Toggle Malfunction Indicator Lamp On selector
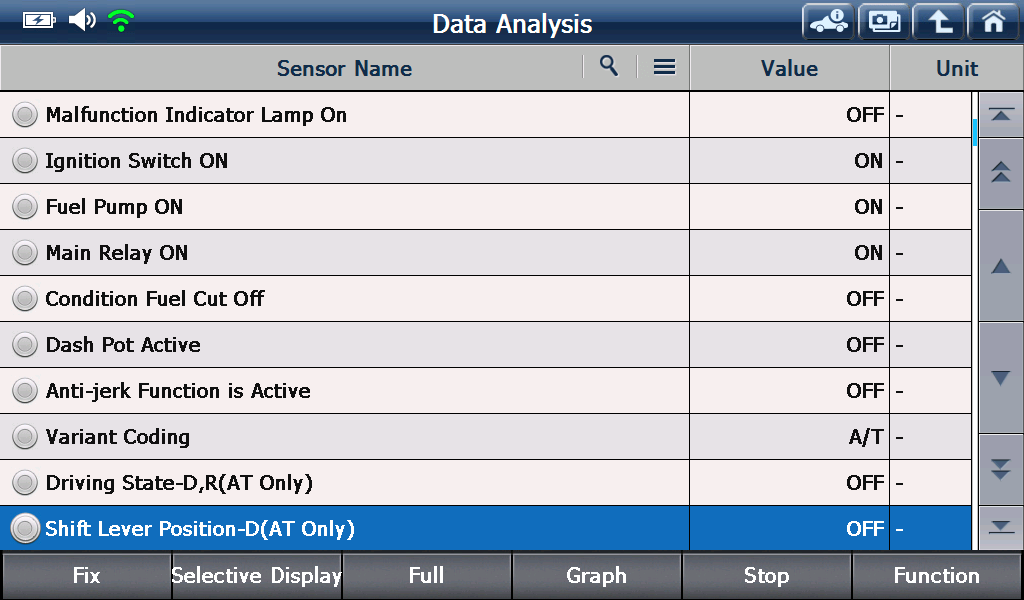The height and width of the screenshot is (600, 1024). pyautogui.click(x=25, y=115)
